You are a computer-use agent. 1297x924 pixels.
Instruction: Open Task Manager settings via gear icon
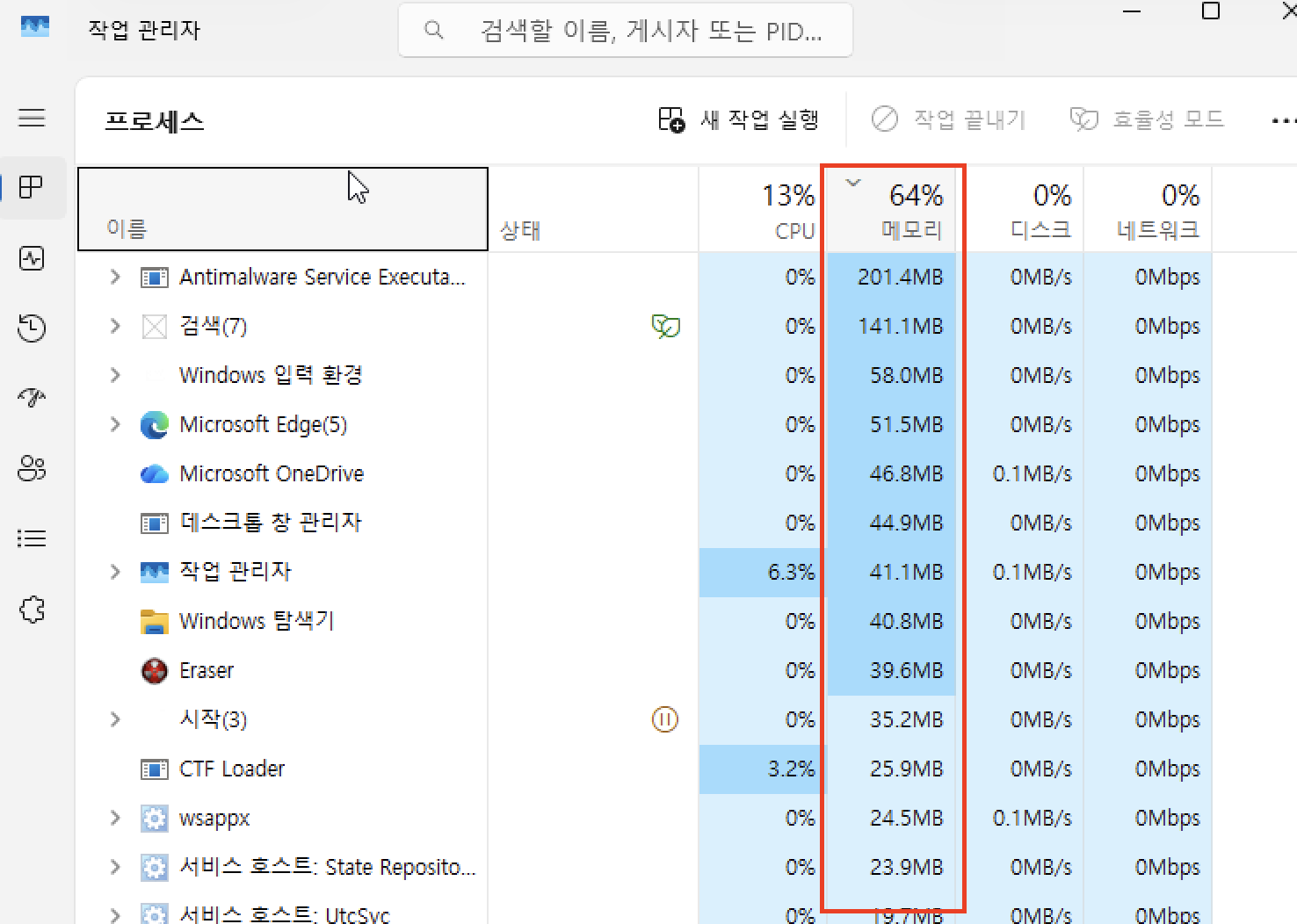(x=33, y=610)
